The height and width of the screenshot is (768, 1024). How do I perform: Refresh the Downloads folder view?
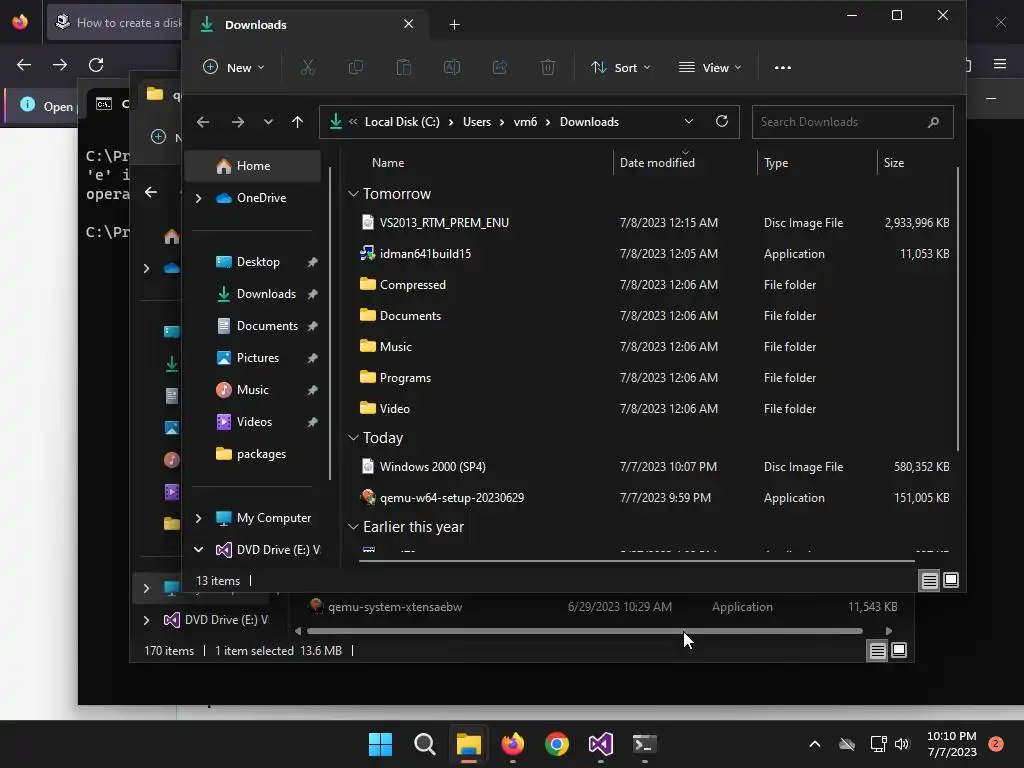[x=722, y=121]
